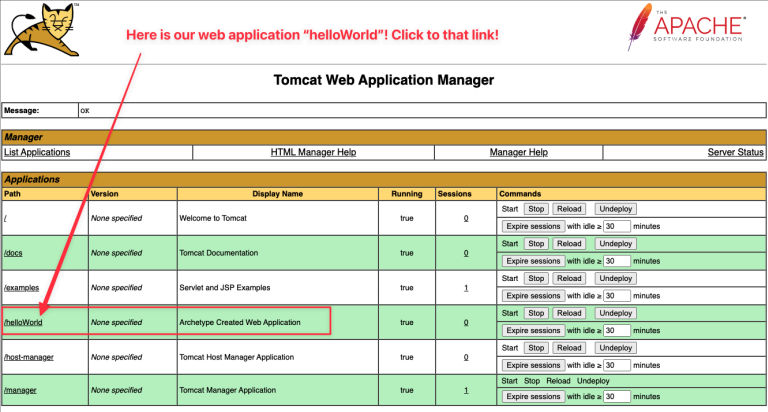The width and height of the screenshot is (768, 412).
Task: Expire sessions for /host-manager application
Action: point(533,365)
